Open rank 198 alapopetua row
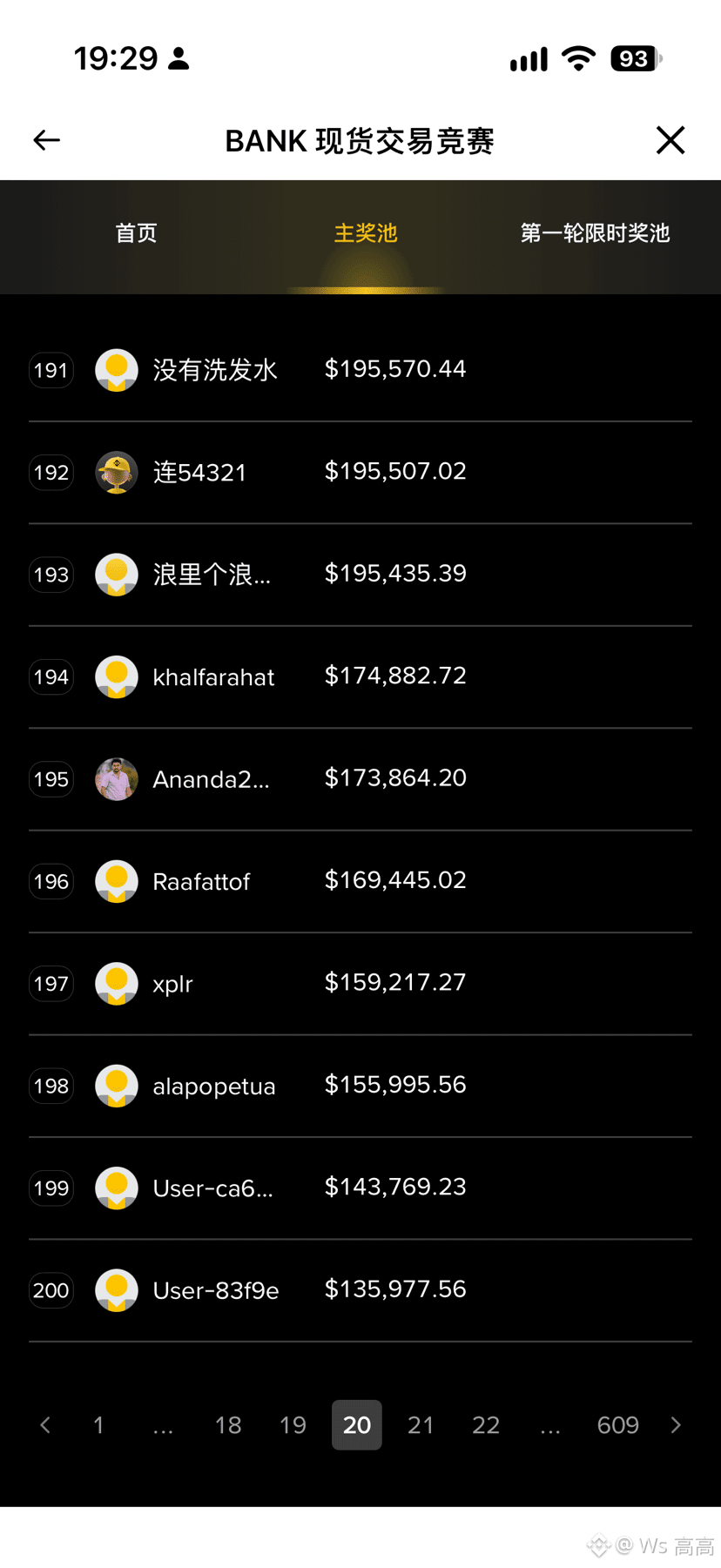The height and width of the screenshot is (1568, 721). [x=360, y=1087]
